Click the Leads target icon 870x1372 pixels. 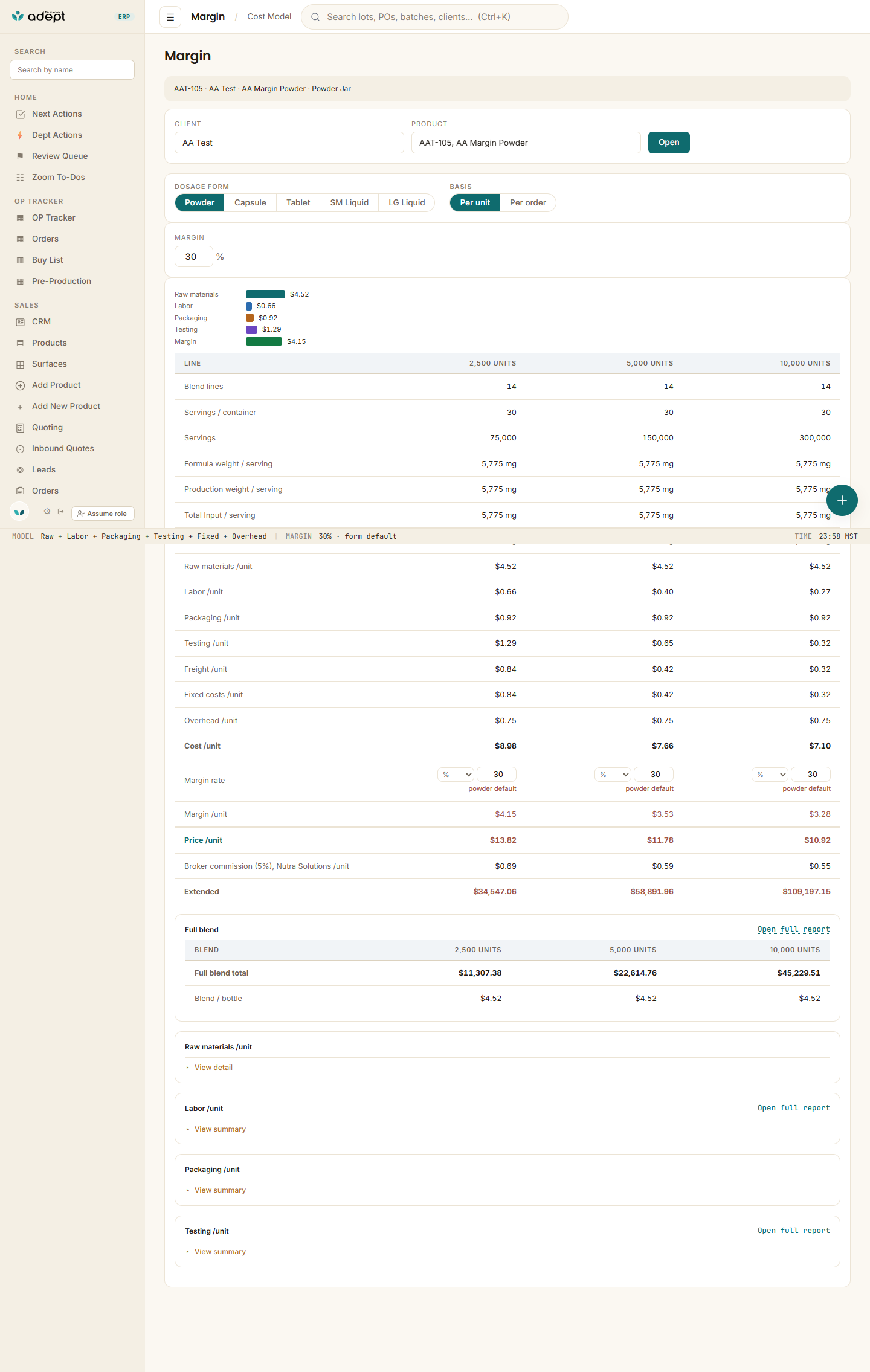pyautogui.click(x=20, y=470)
